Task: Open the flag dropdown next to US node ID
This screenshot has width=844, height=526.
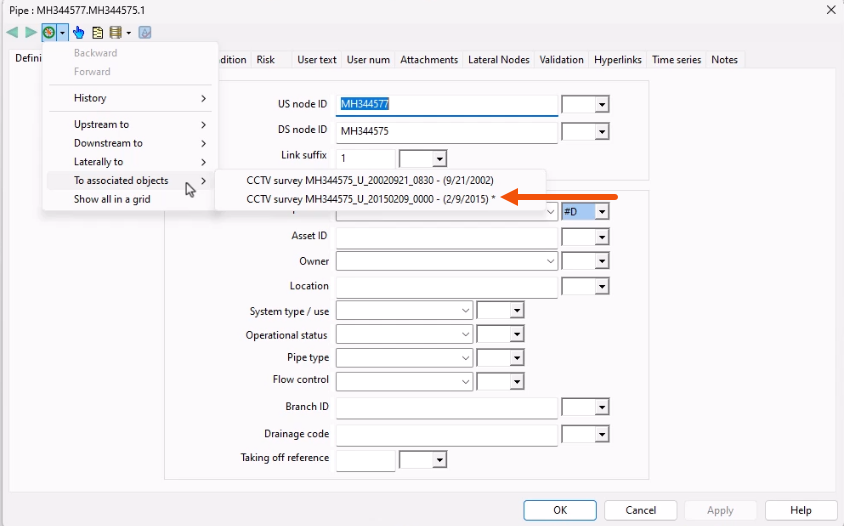Action: pos(601,104)
